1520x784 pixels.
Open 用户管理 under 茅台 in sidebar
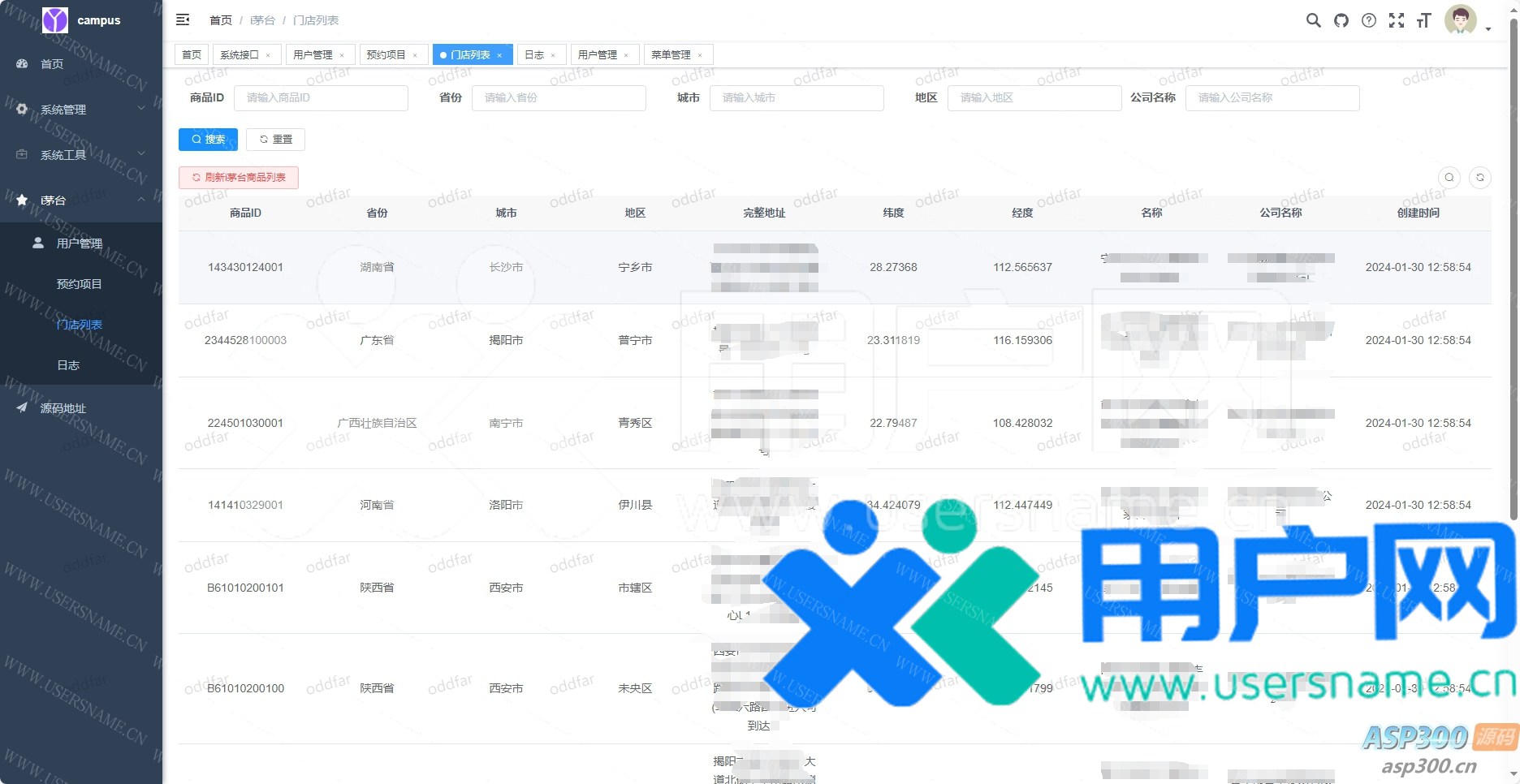[x=81, y=243]
